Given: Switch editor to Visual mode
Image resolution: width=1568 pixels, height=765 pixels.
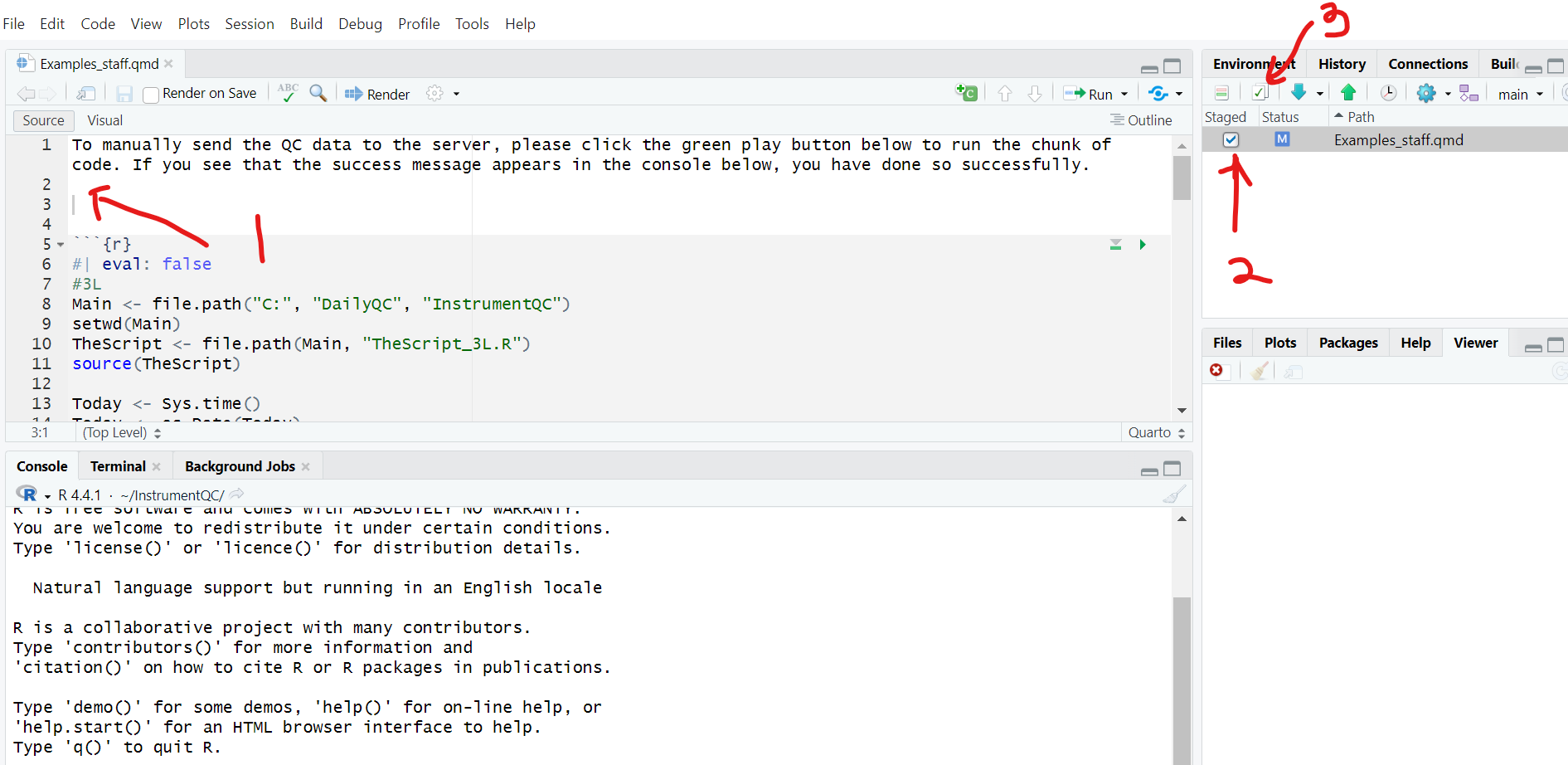Looking at the screenshot, I should 104,121.
